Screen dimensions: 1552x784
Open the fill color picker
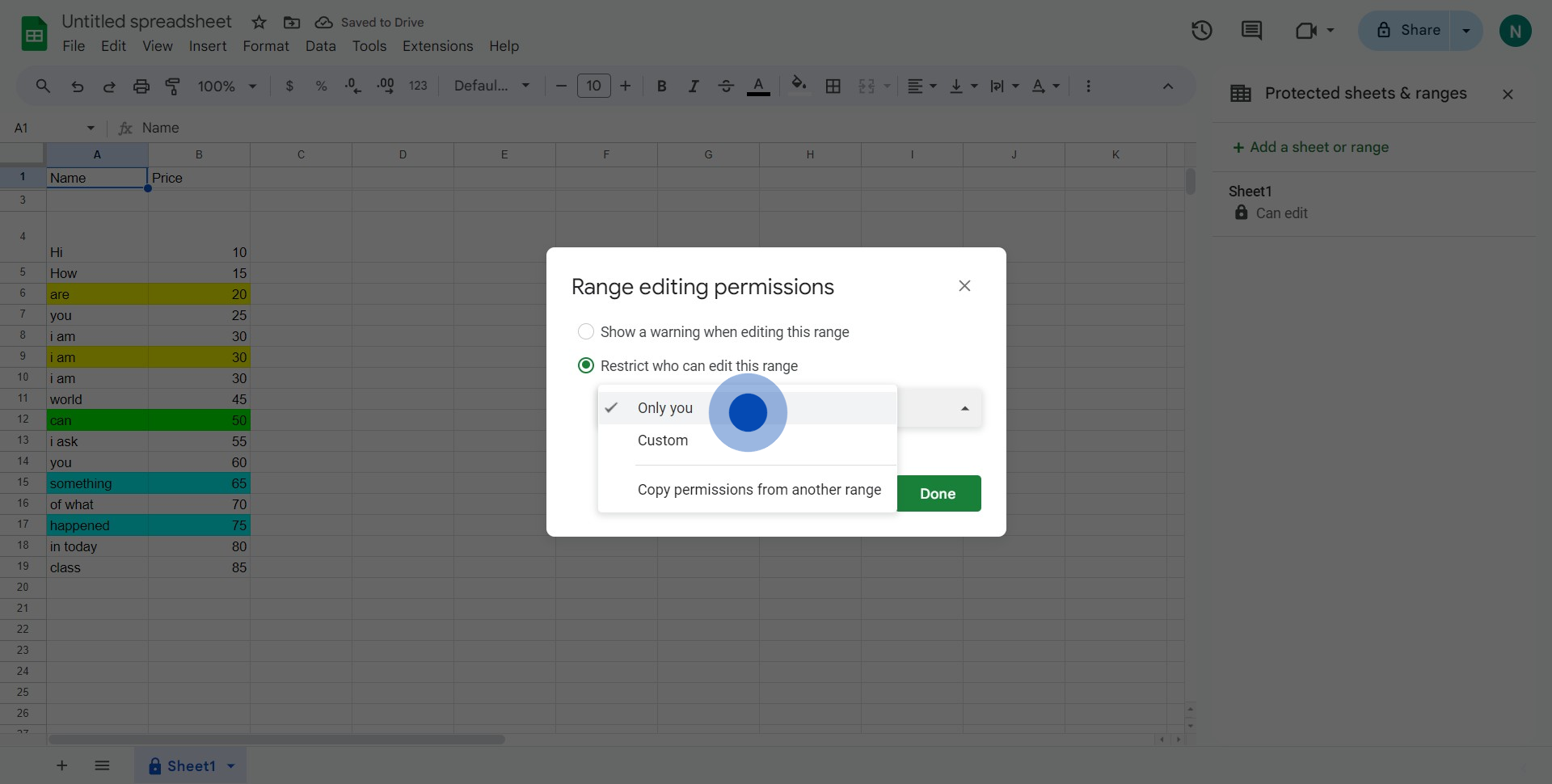click(799, 86)
